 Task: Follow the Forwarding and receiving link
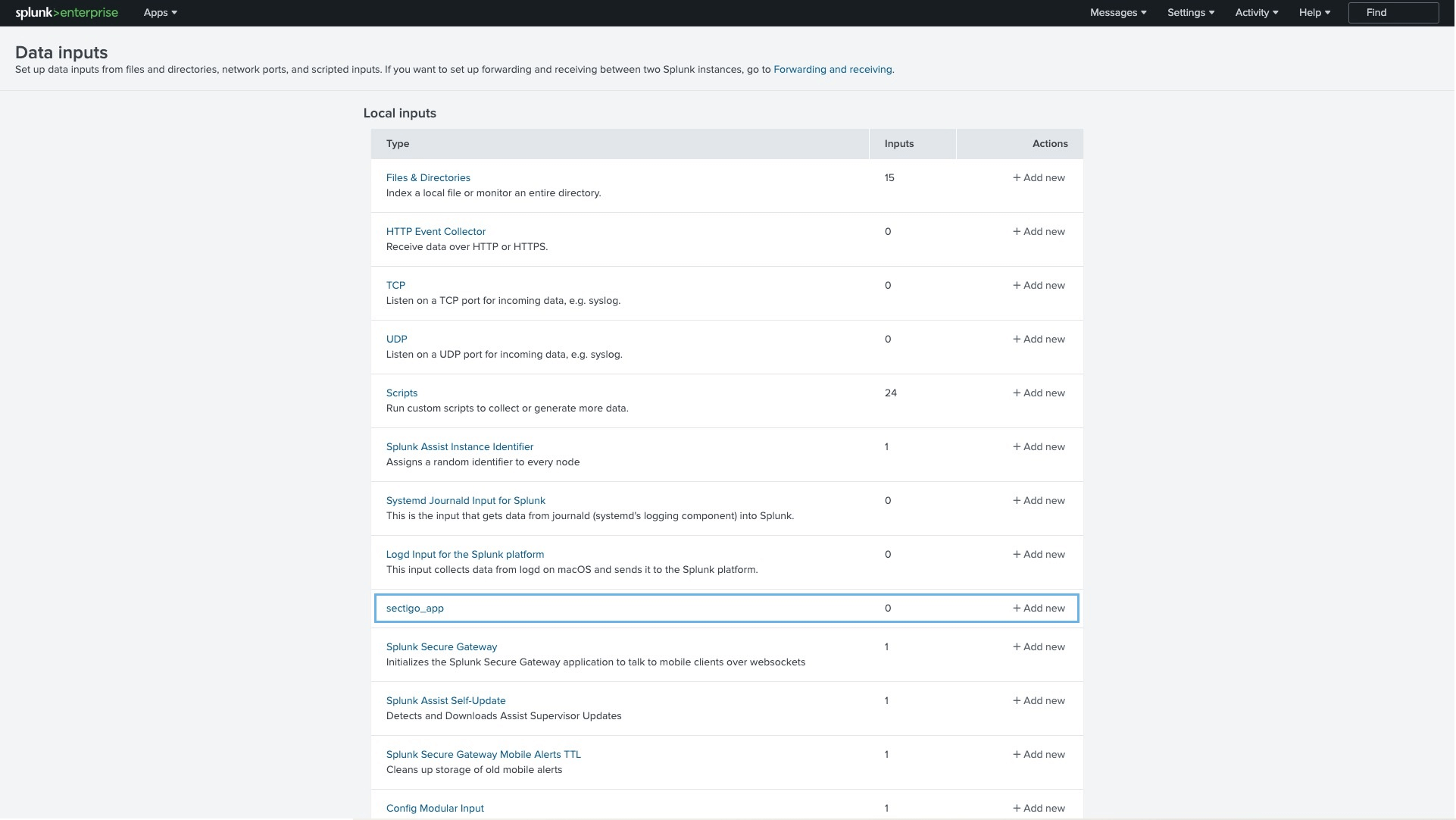click(833, 70)
